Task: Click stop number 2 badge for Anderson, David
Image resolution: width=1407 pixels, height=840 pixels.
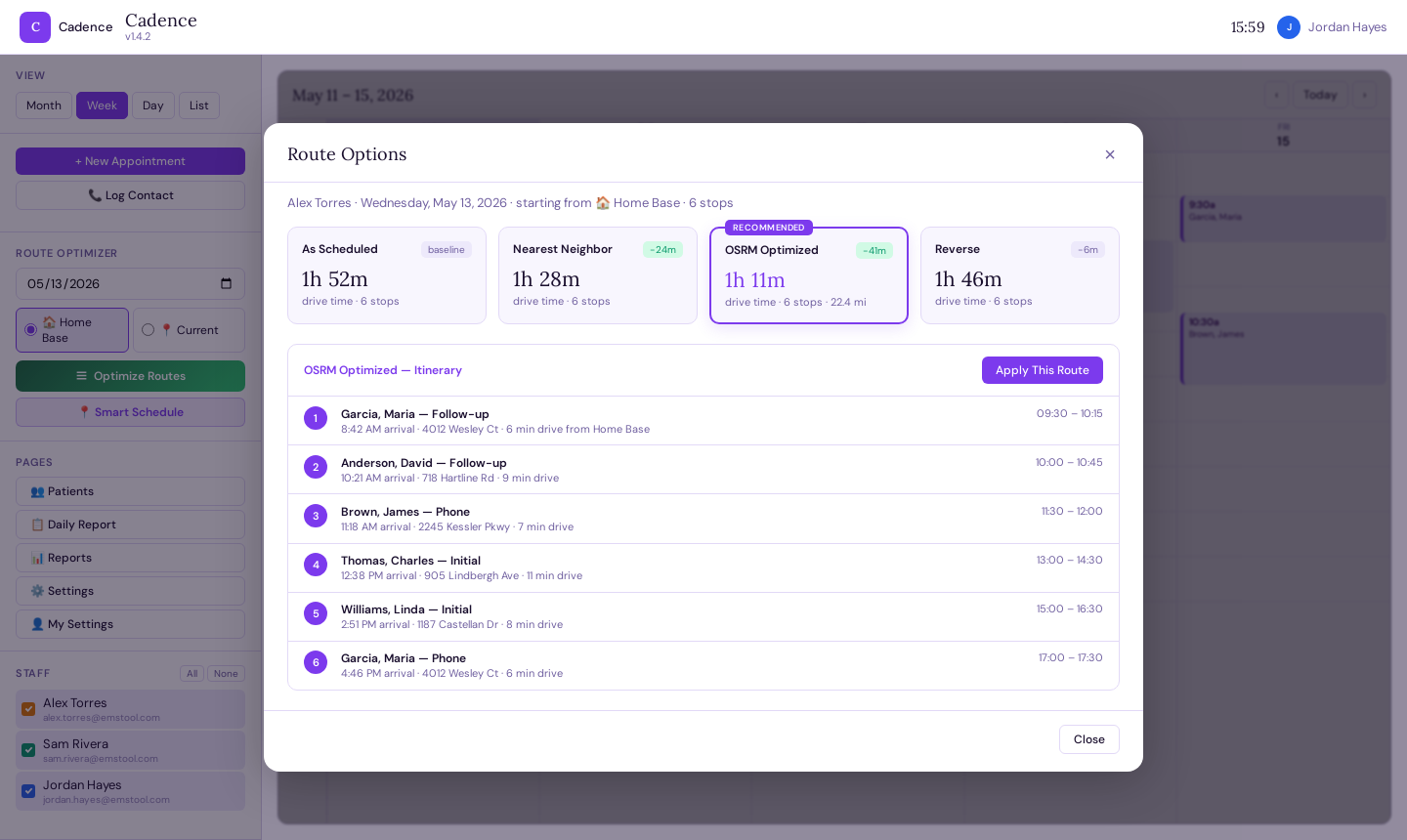Action: pos(316,467)
